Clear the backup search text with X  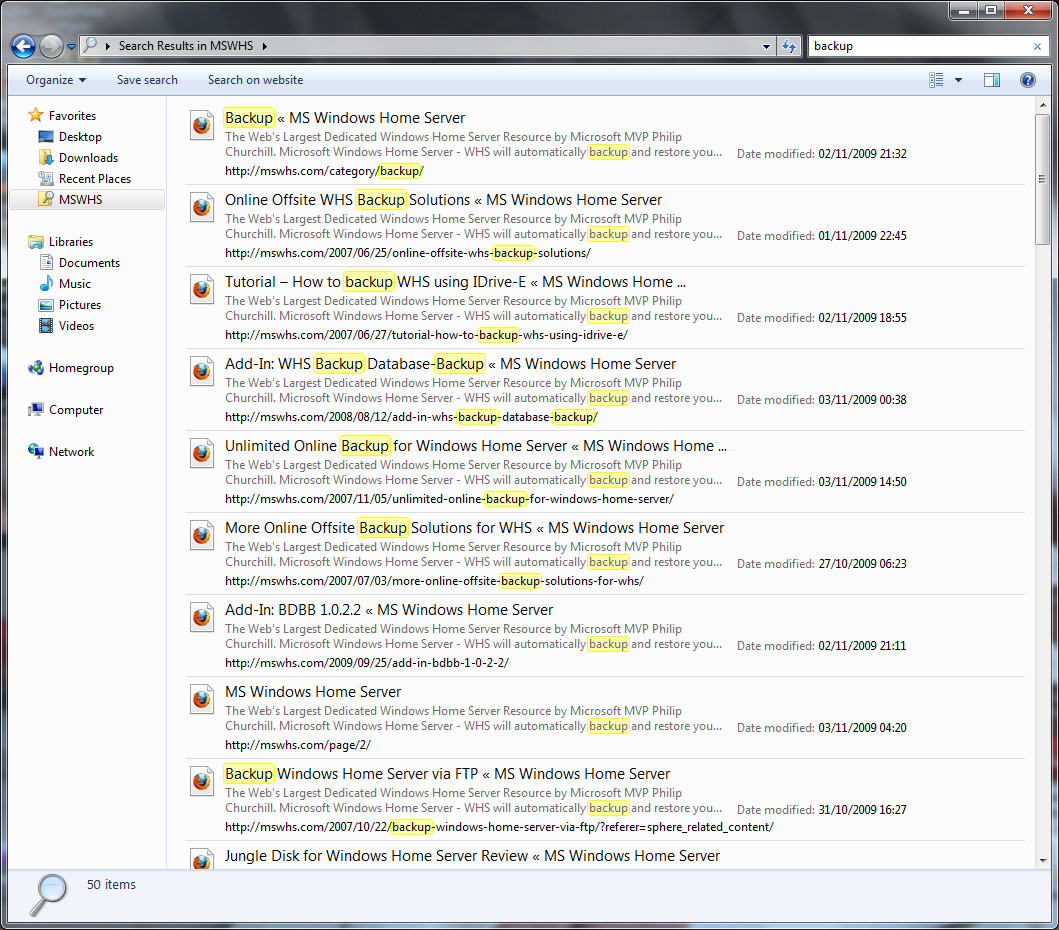tap(1037, 46)
